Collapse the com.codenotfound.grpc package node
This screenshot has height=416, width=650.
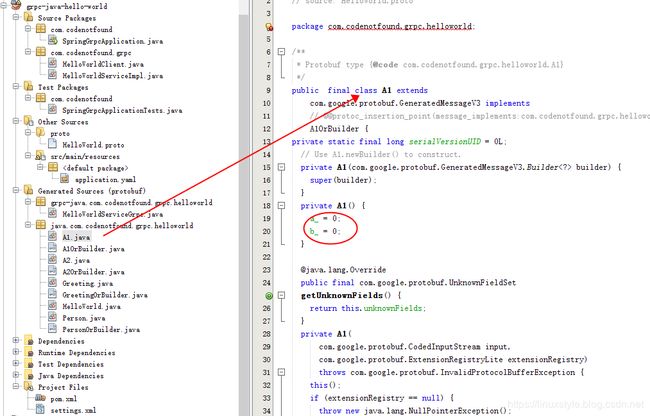click(28, 52)
